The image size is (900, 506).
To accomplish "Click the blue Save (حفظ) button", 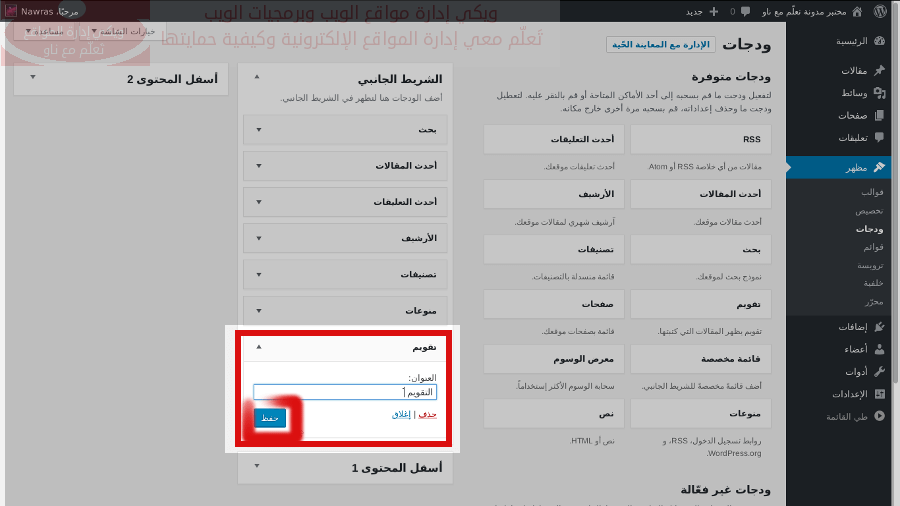I will (270, 418).
